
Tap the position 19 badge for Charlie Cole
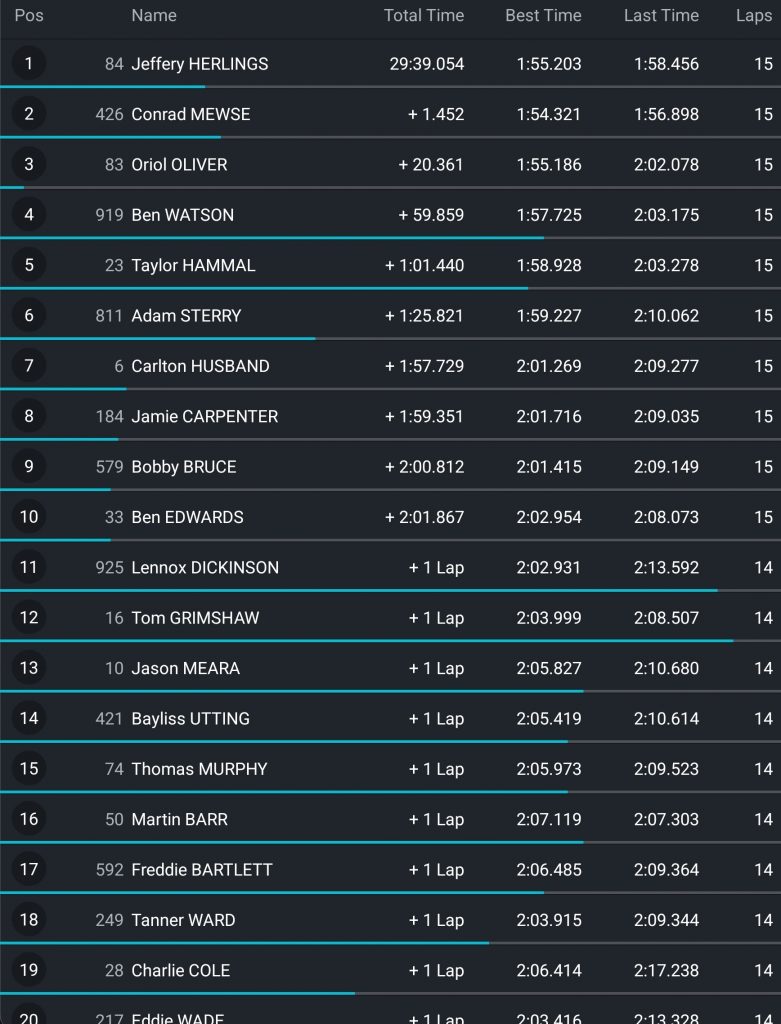pyautogui.click(x=28, y=970)
